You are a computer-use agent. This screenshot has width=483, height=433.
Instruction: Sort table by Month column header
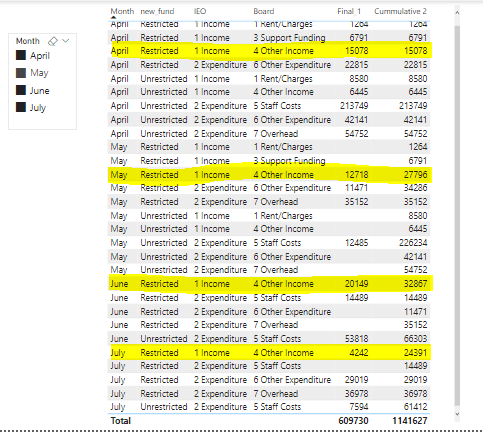(122, 11)
